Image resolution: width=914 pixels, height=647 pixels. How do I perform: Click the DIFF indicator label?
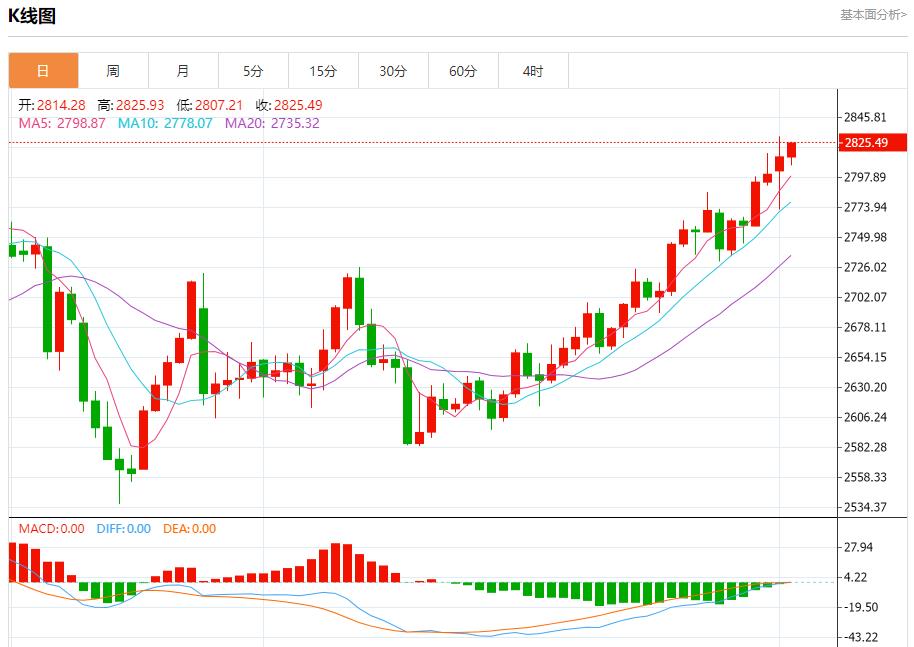[x=124, y=529]
